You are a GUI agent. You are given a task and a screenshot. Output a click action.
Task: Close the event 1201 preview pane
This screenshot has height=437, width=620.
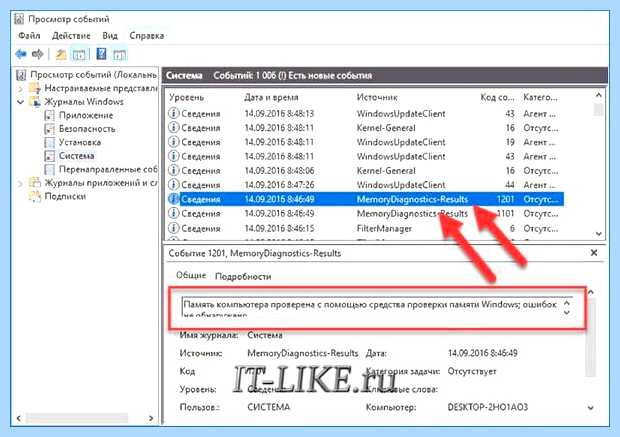(x=594, y=253)
